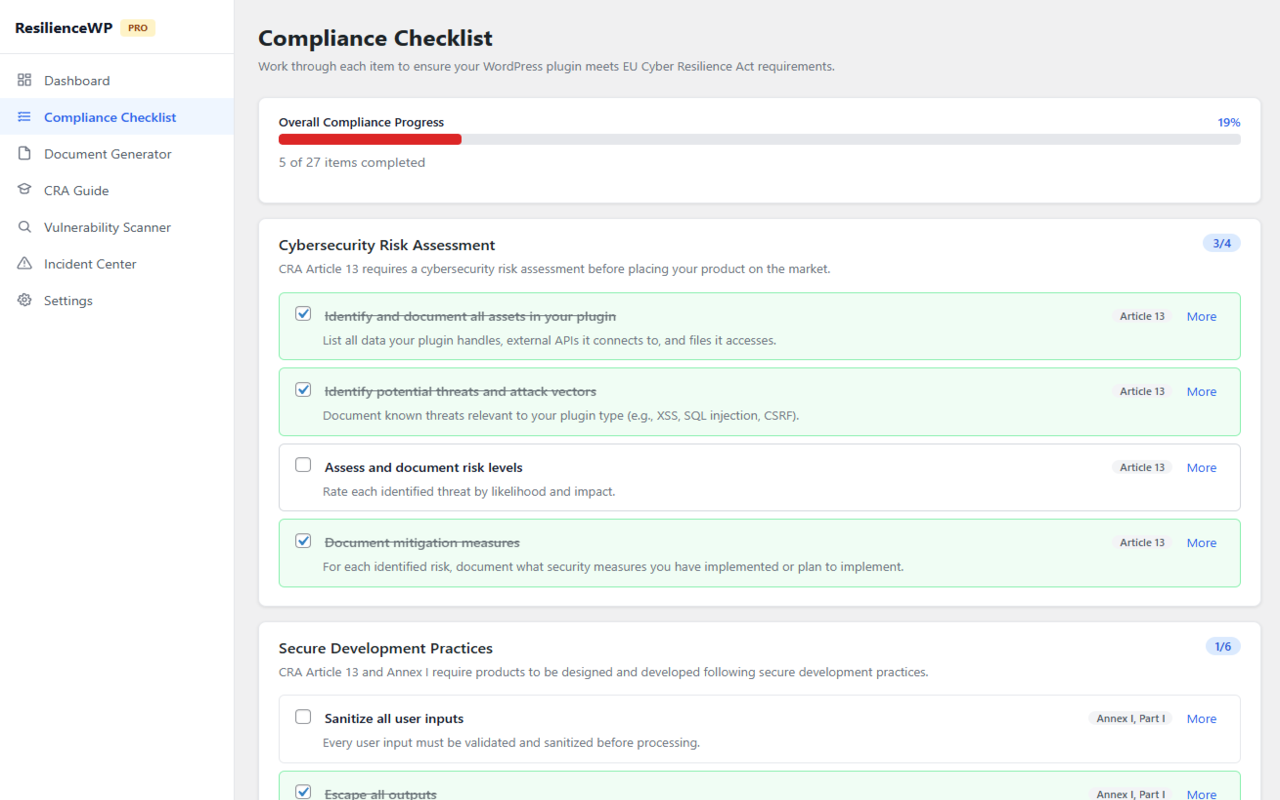Check the Assess and document risk levels box
Screen dimensions: 1280x800
[303, 464]
